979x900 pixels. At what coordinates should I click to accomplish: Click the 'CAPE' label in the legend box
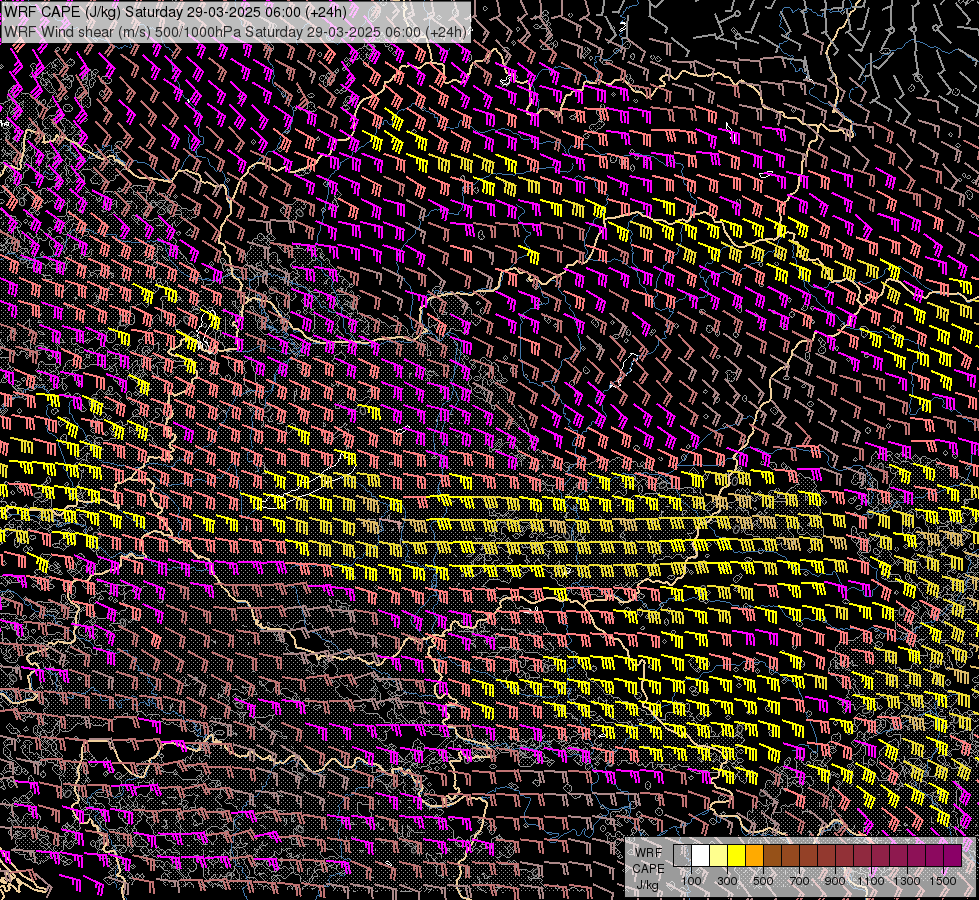648,869
